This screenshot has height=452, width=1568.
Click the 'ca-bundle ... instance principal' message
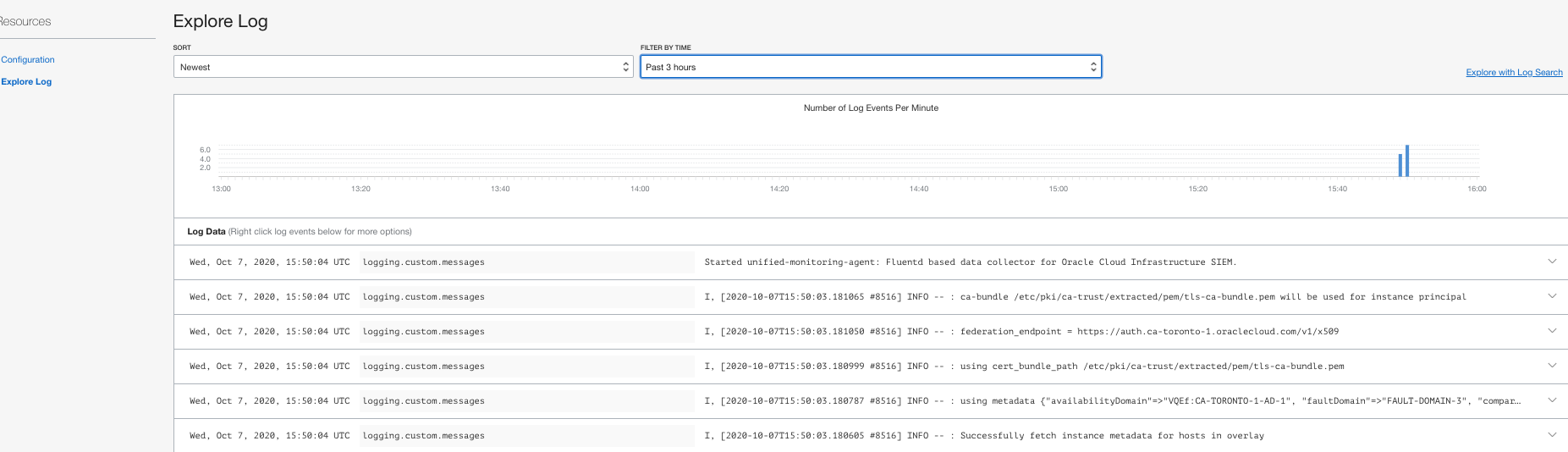[x=1085, y=297]
